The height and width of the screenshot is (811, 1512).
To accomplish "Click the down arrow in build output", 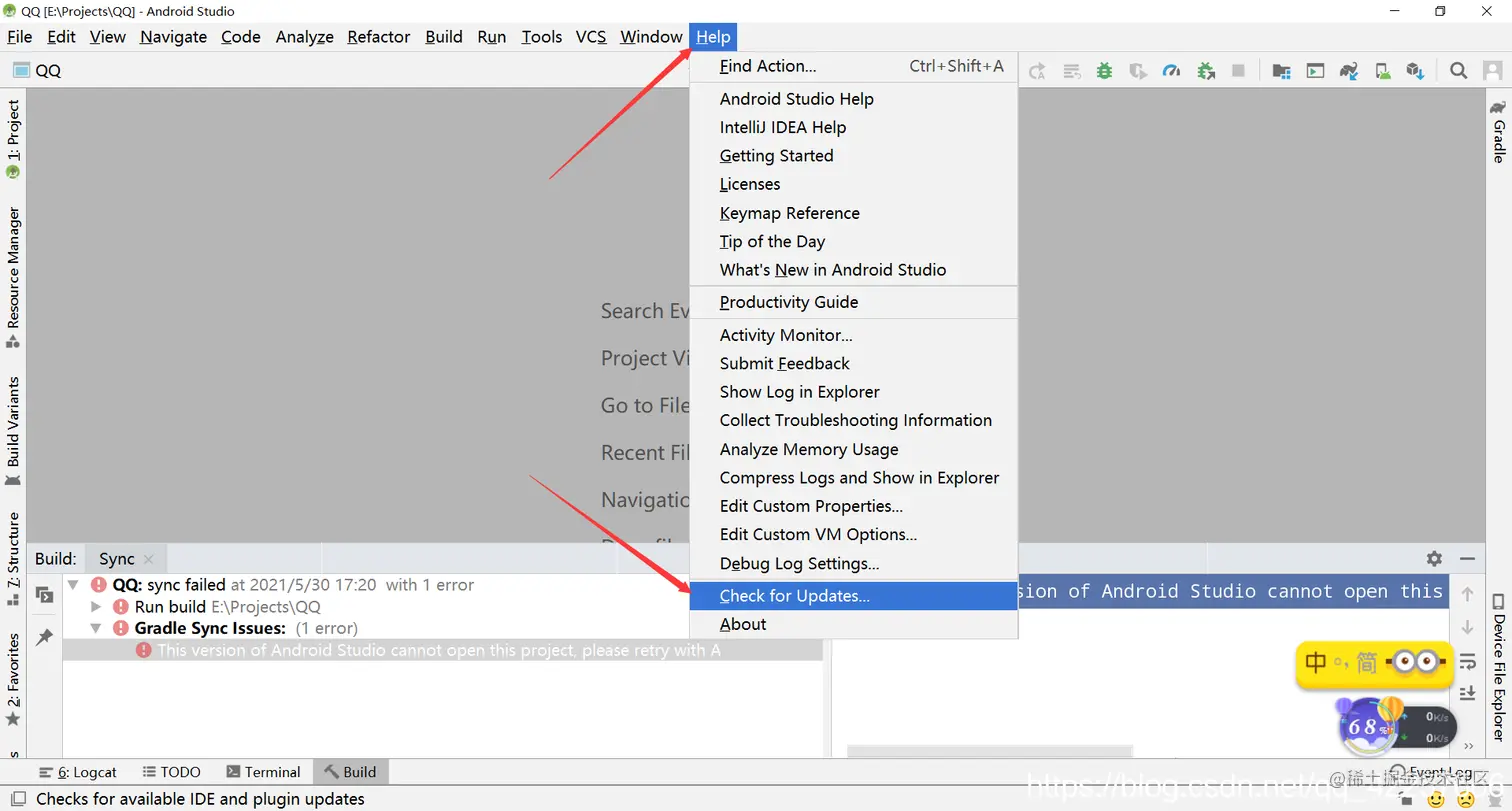I will click(1467, 627).
